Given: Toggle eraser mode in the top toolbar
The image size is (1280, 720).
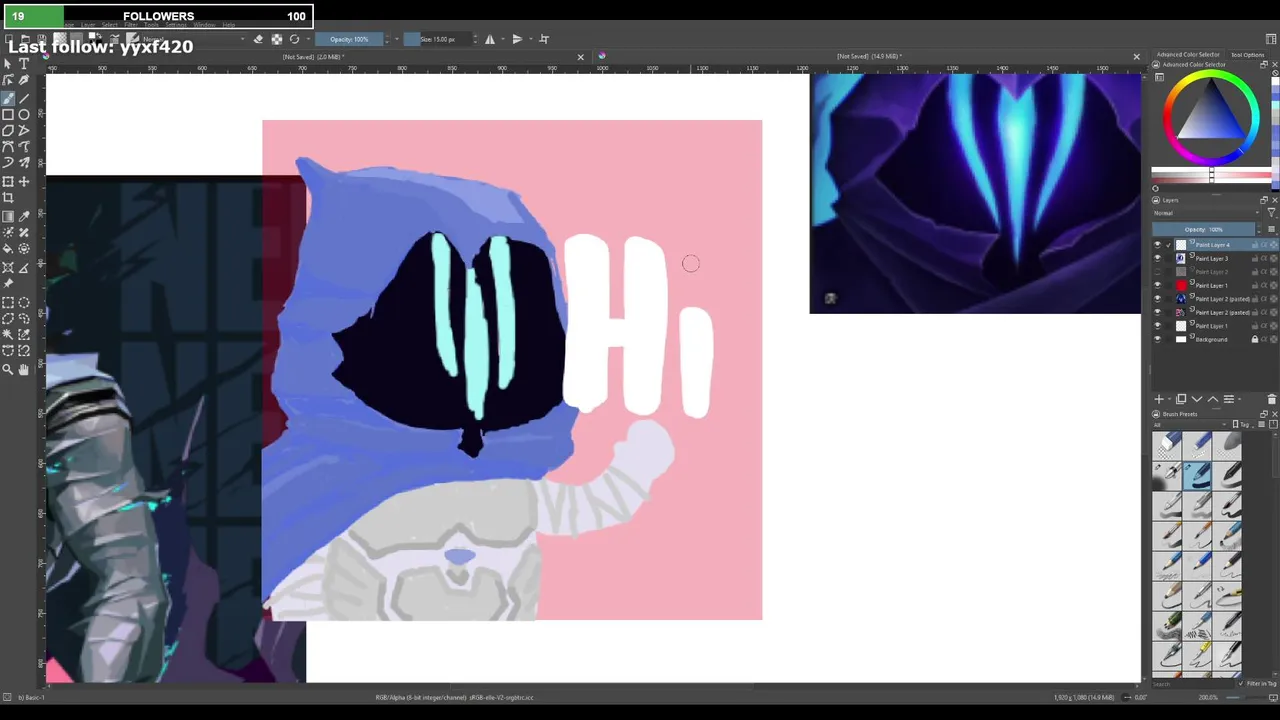Looking at the screenshot, I should 258,39.
